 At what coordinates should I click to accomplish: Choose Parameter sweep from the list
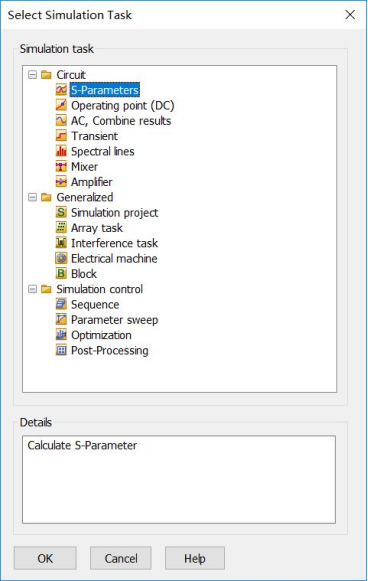[x=115, y=320]
